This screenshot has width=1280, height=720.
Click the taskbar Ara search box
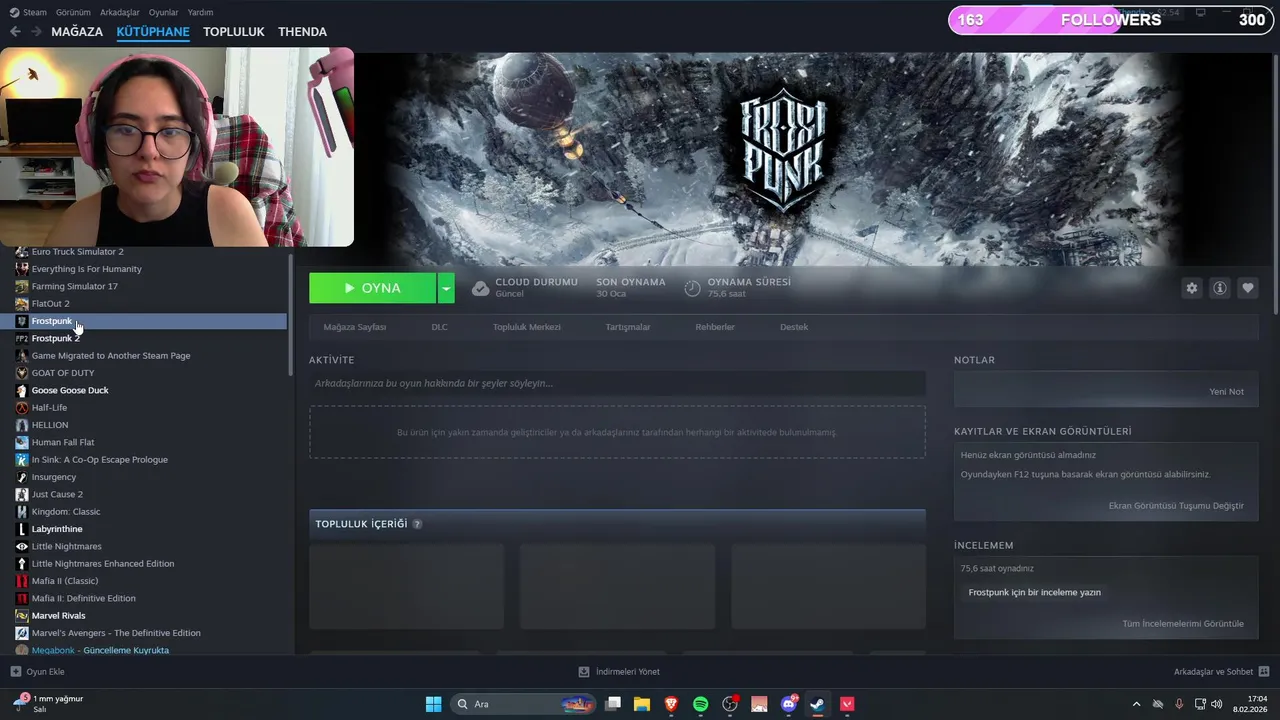(524, 704)
